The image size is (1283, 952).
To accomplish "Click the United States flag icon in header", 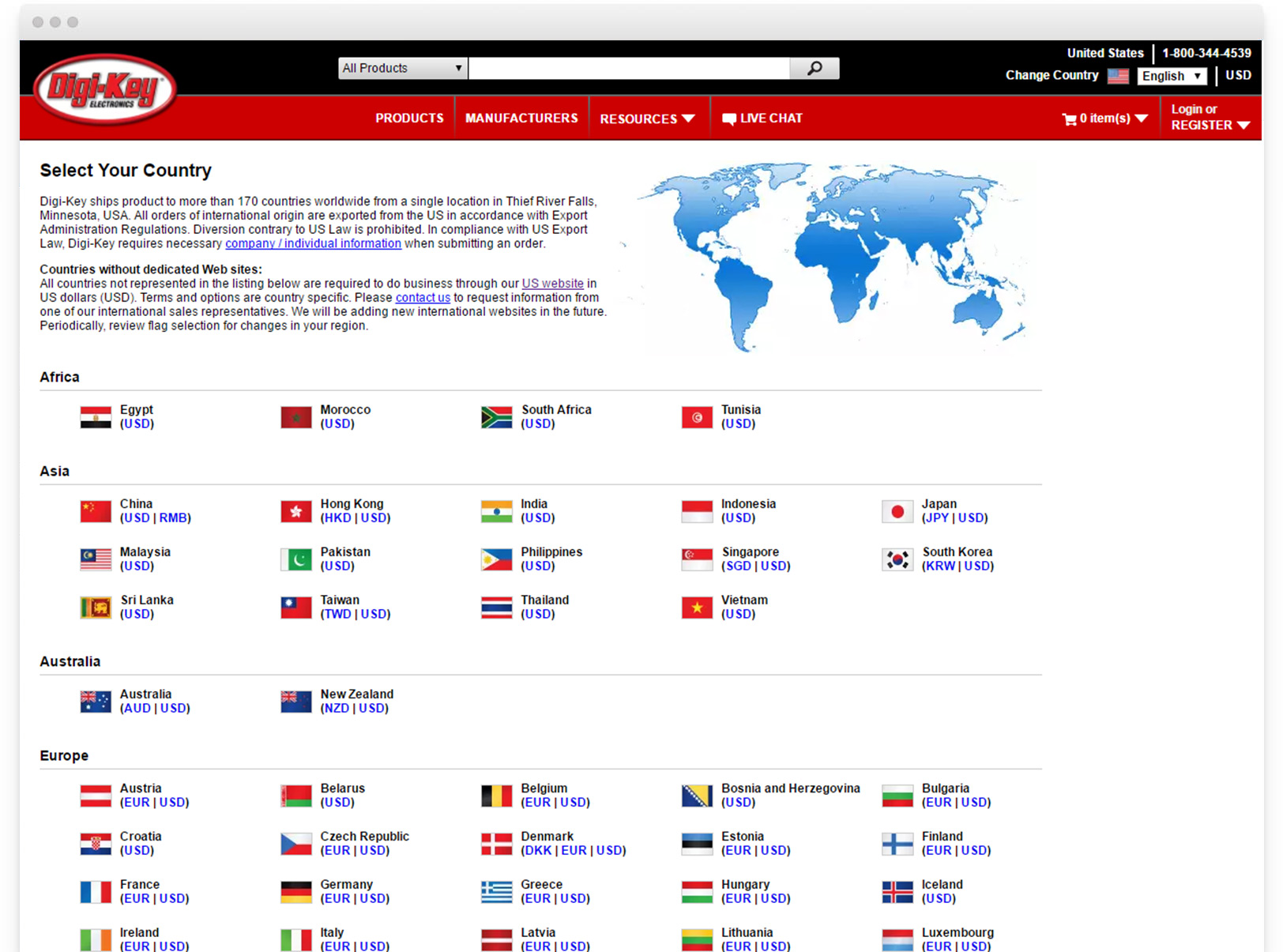I will (1118, 76).
